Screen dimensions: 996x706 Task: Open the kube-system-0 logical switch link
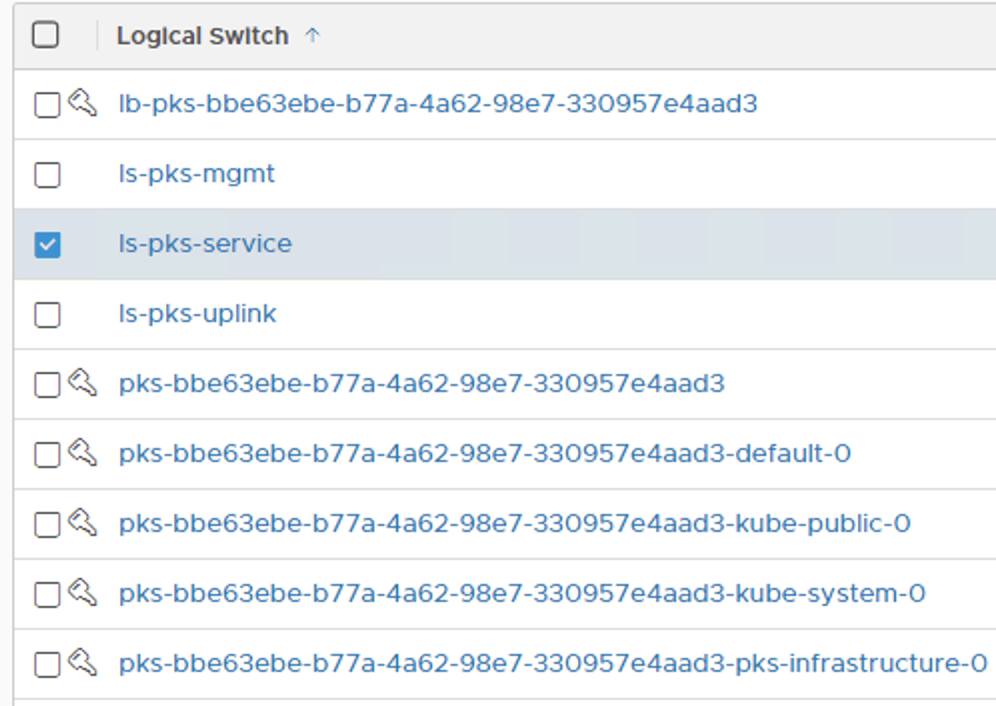click(x=522, y=594)
